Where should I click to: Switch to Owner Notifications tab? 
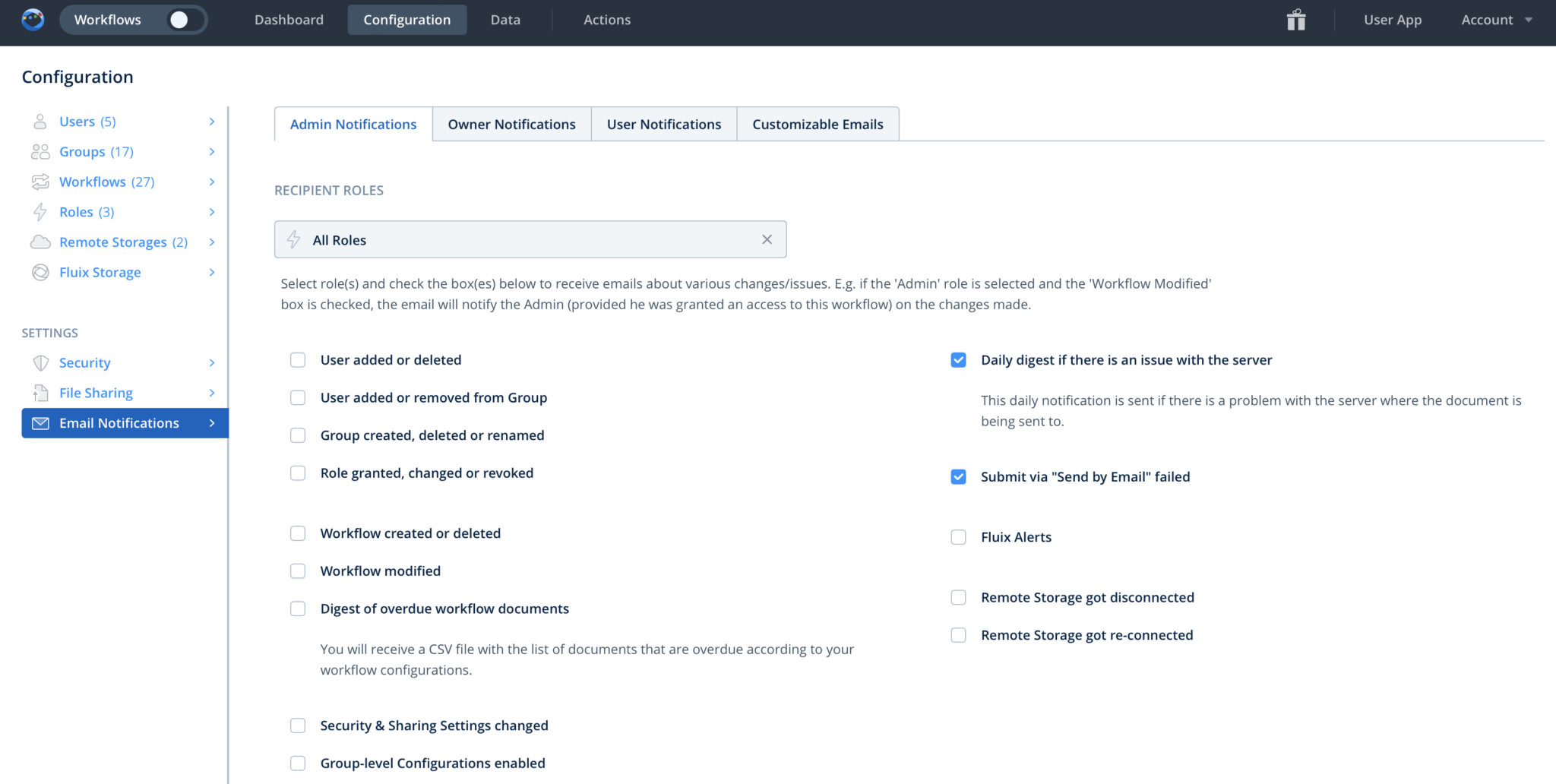click(511, 125)
